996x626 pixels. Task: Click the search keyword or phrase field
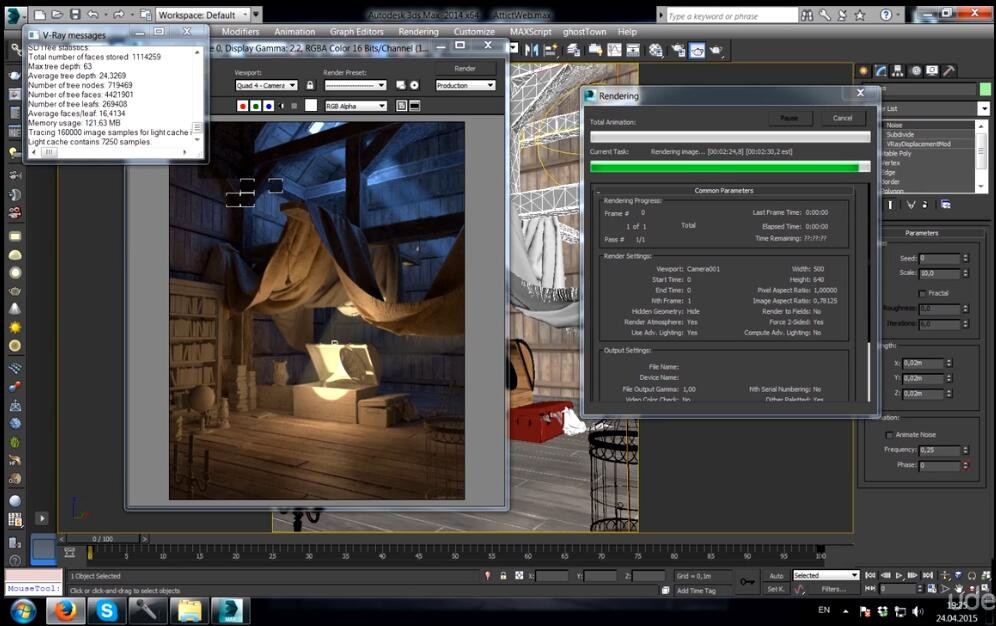[x=730, y=16]
